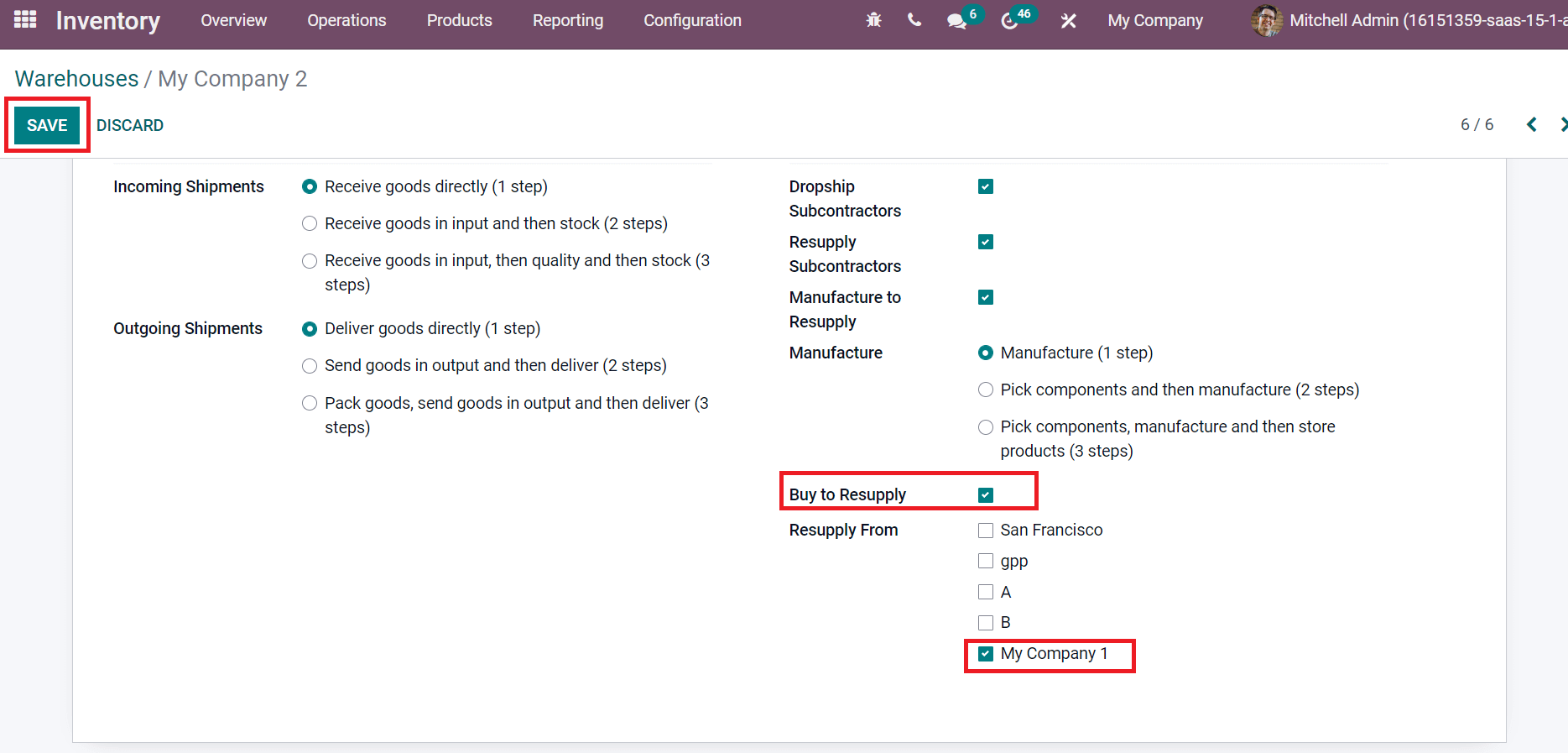The height and width of the screenshot is (753, 1568).
Task: Click Mitchell Admin user avatar
Action: tap(1266, 21)
